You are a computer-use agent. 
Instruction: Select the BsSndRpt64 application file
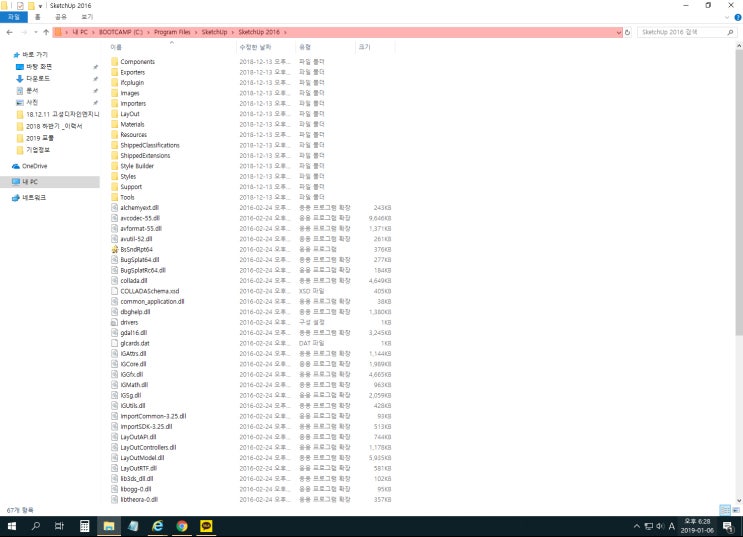136,249
